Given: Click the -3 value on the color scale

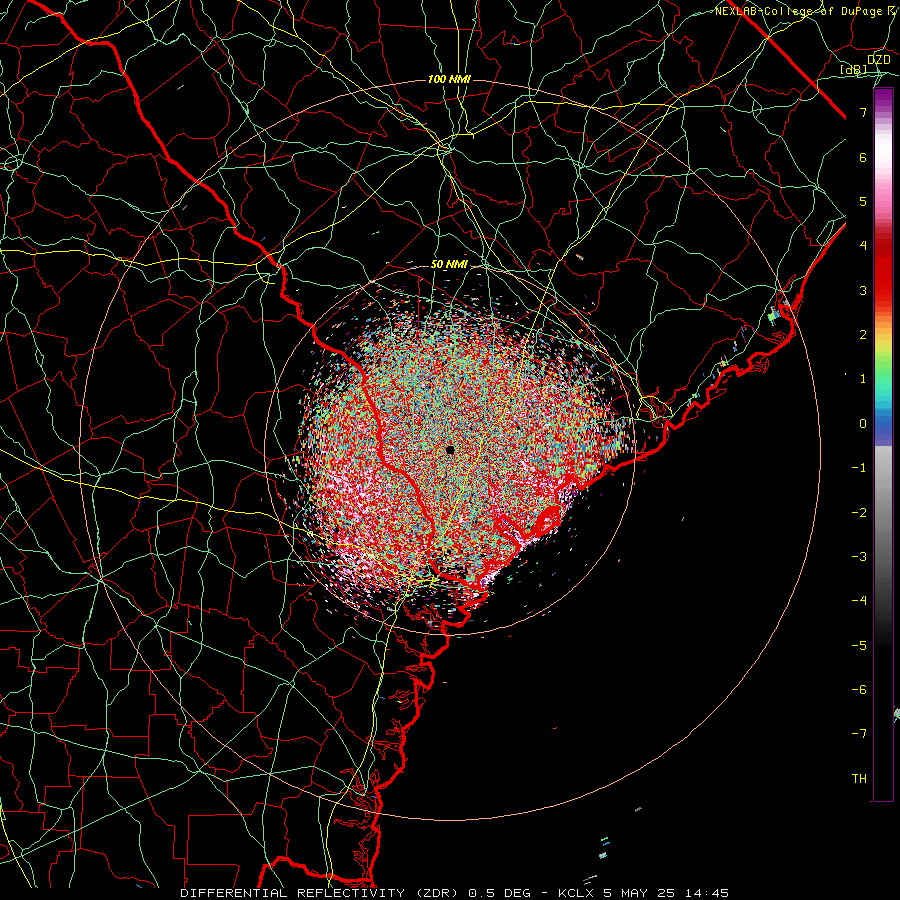Looking at the screenshot, I should 859,557.
